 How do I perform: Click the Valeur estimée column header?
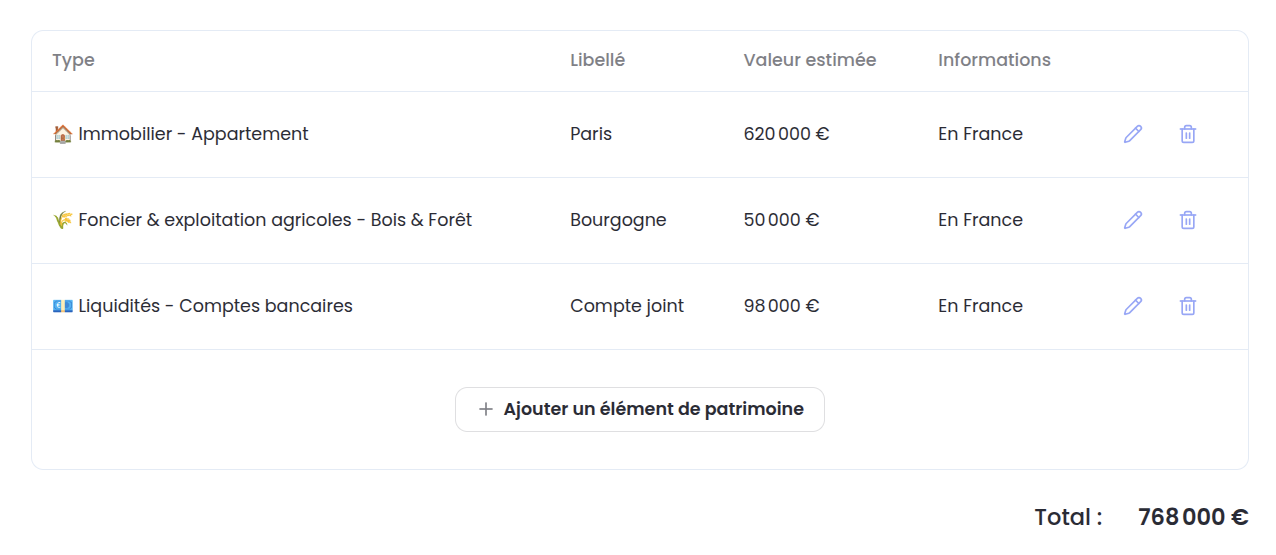point(810,60)
